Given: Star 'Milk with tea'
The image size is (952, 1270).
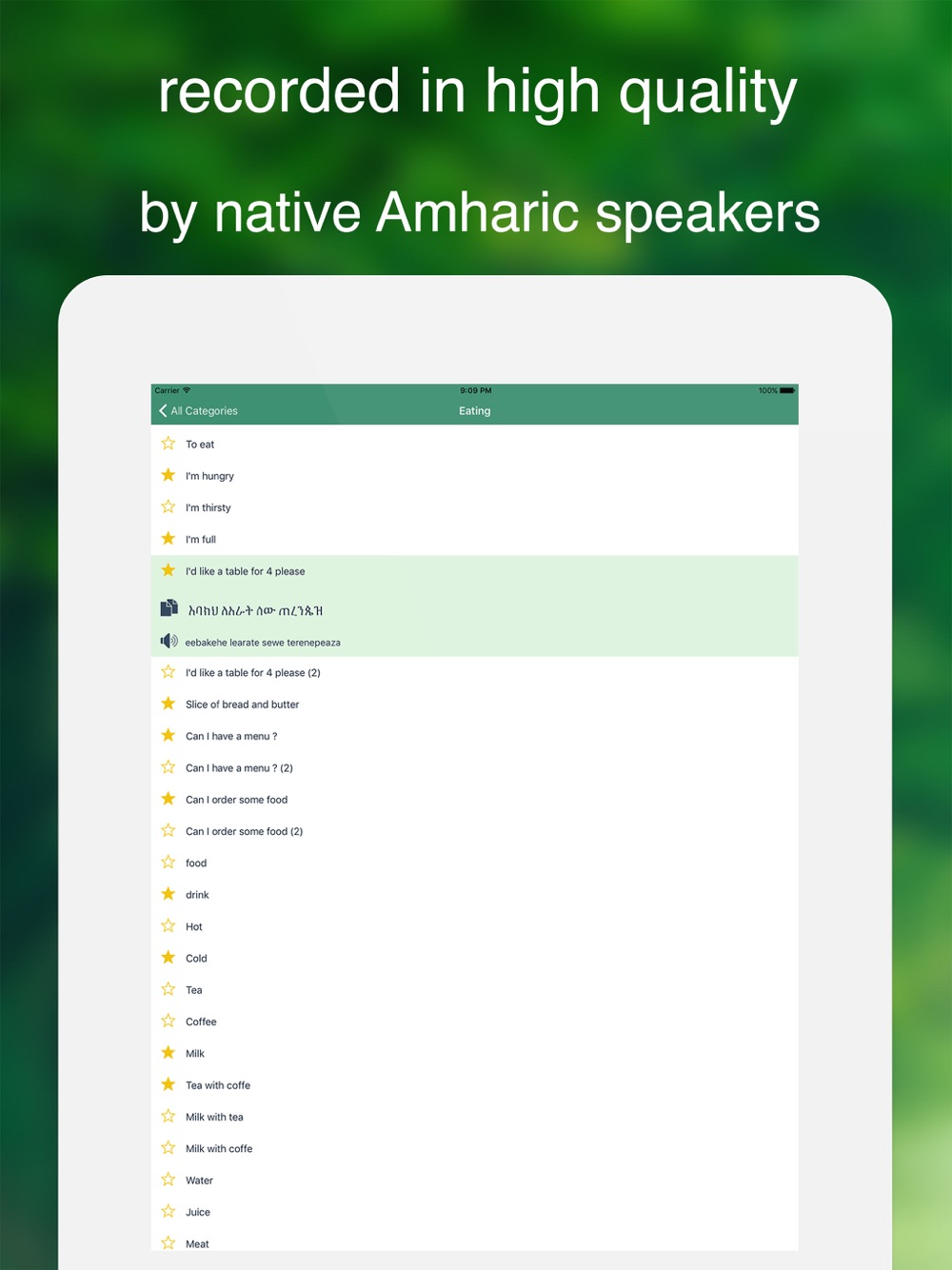Looking at the screenshot, I should point(169,1116).
